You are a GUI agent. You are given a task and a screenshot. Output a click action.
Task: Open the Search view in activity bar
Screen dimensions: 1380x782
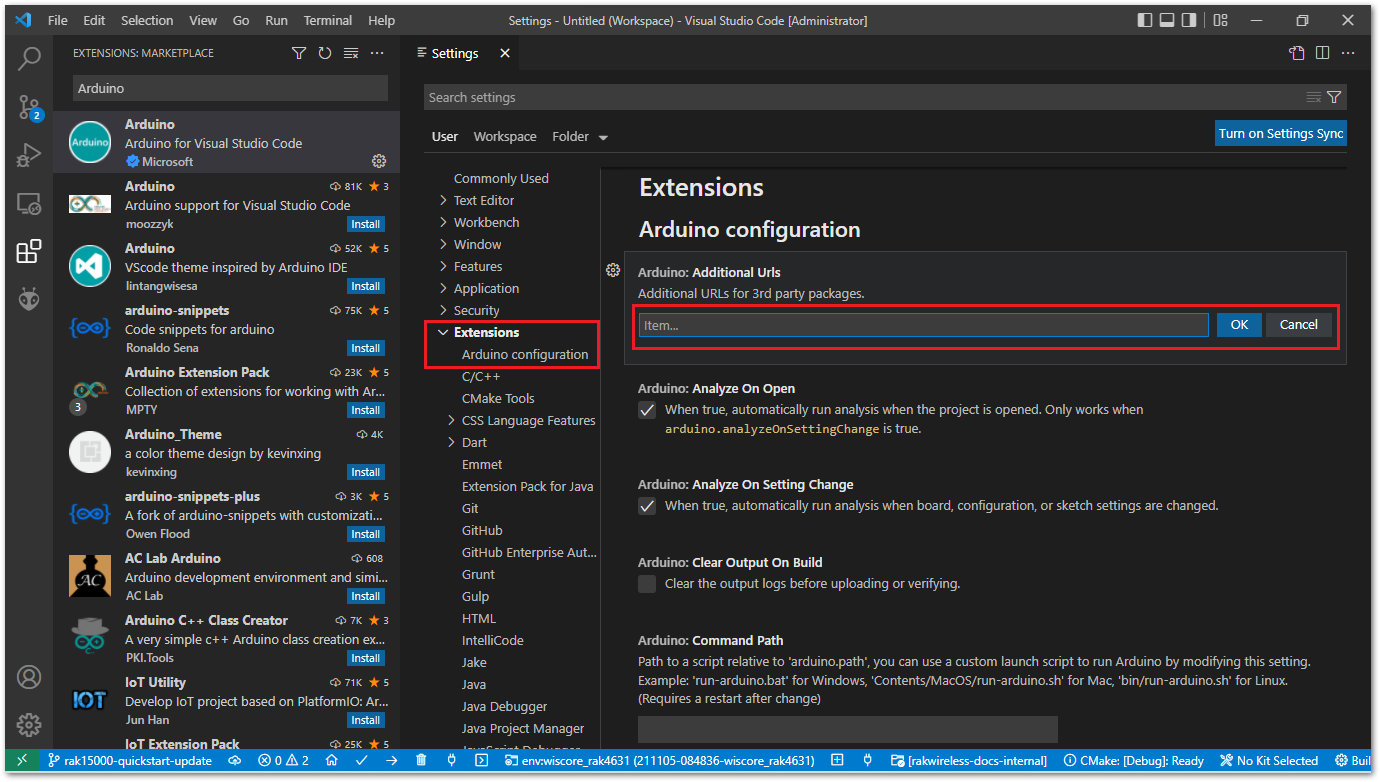tap(29, 58)
